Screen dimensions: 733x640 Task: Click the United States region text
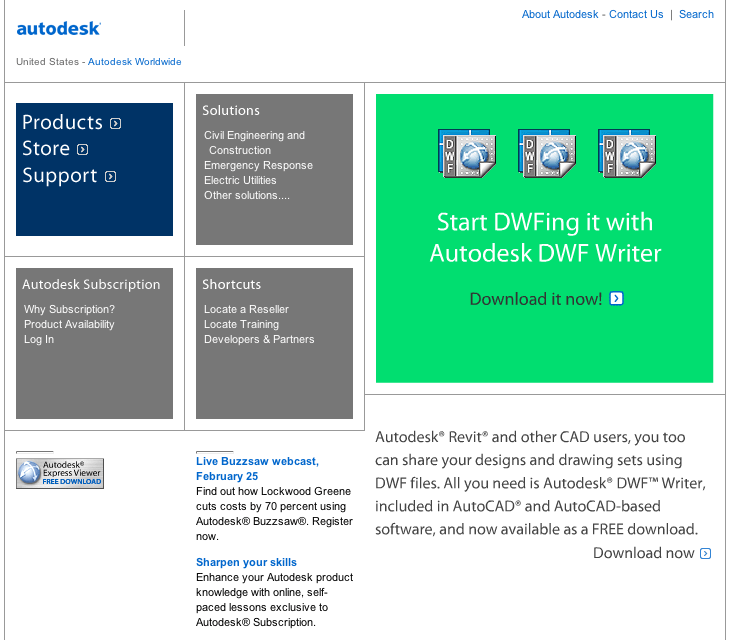click(x=47, y=62)
